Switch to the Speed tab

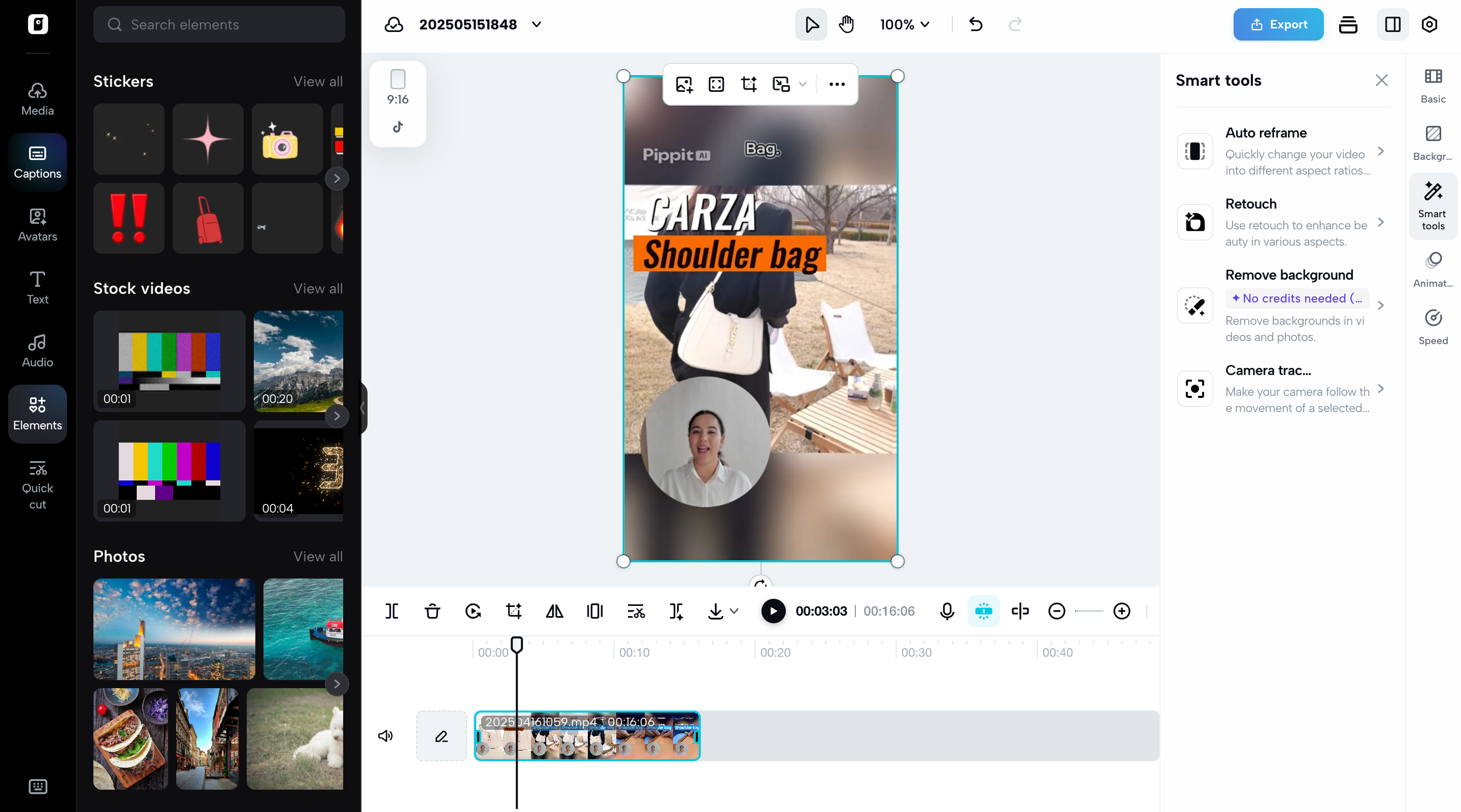1433,327
